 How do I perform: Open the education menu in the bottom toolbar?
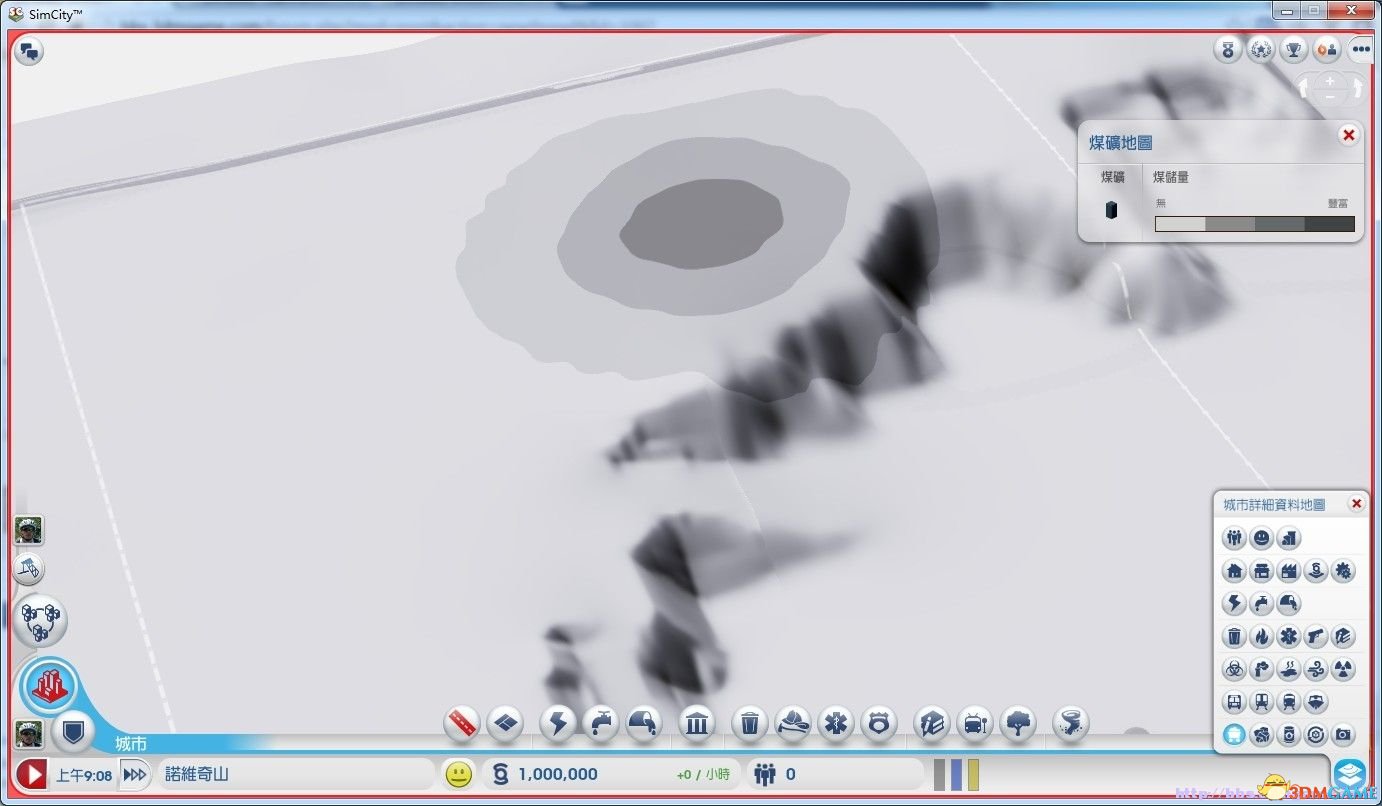(x=932, y=722)
